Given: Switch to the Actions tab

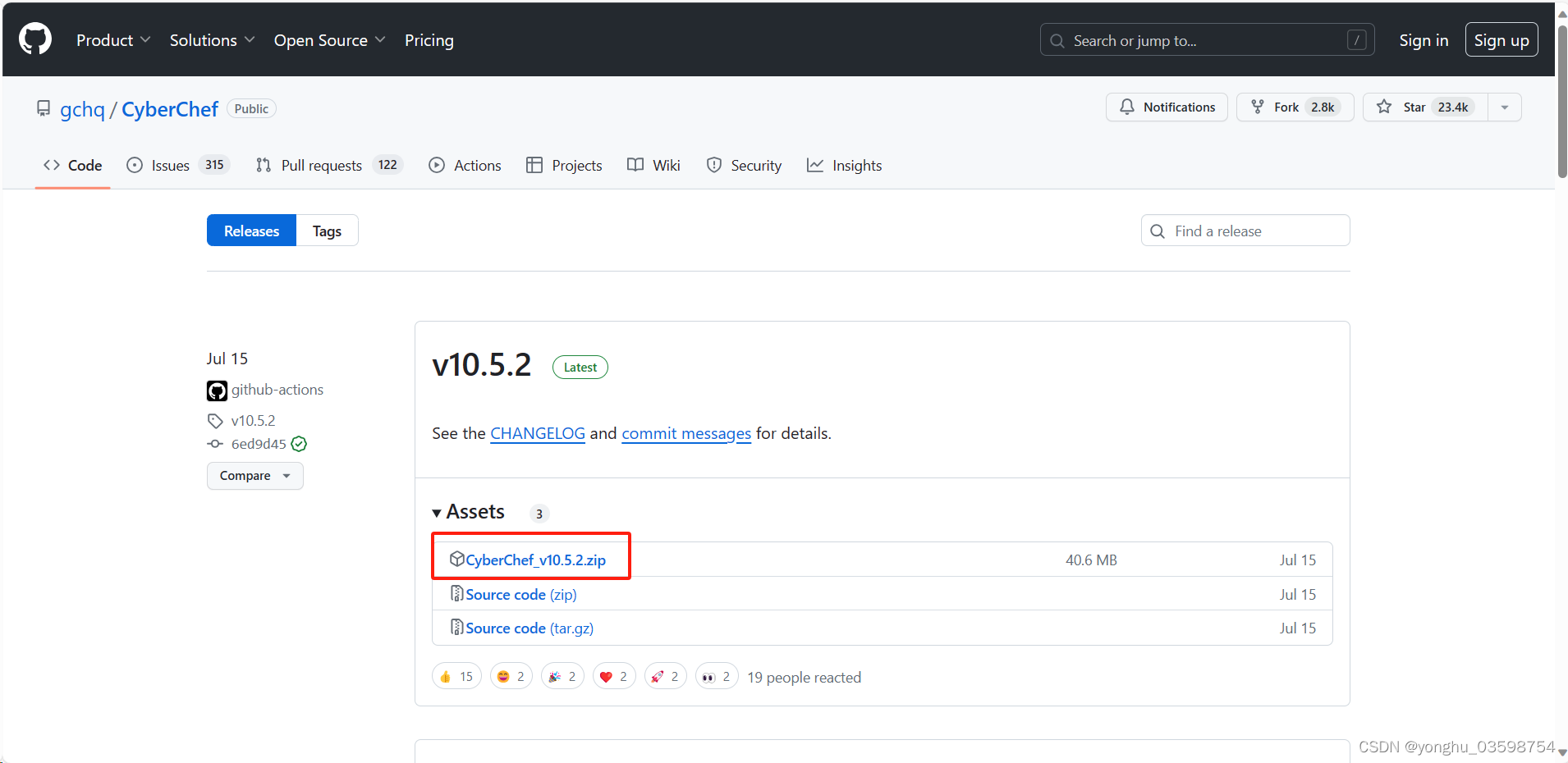Looking at the screenshot, I should (465, 166).
